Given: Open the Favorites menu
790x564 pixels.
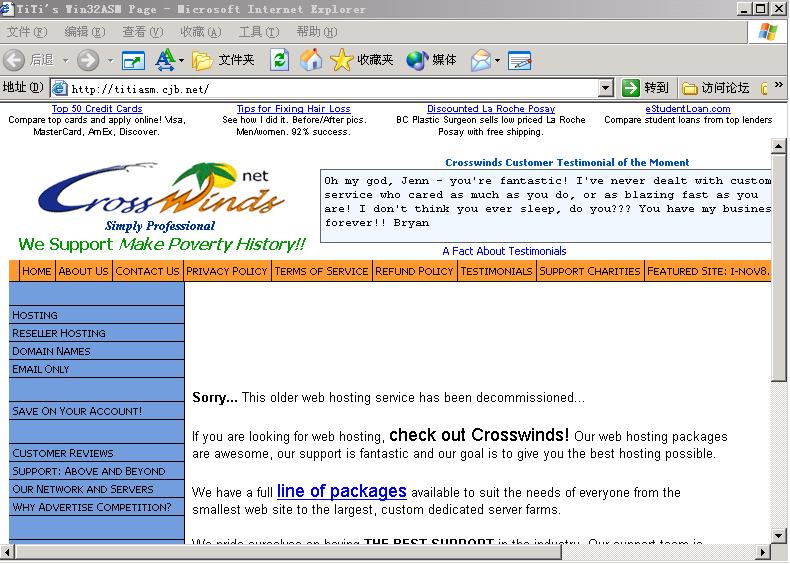Looking at the screenshot, I should pyautogui.click(x=201, y=32).
